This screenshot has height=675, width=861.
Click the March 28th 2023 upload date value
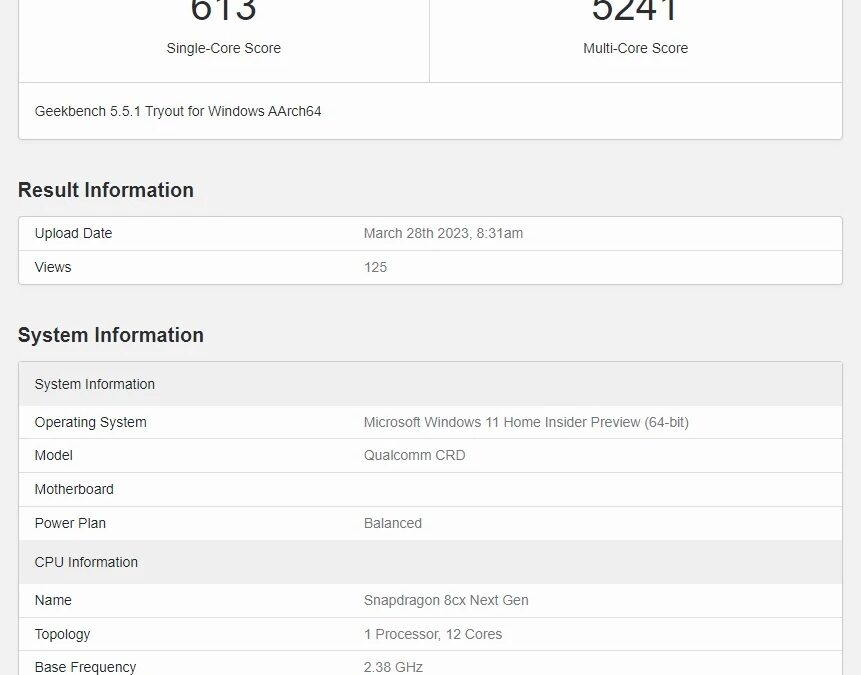(x=443, y=233)
